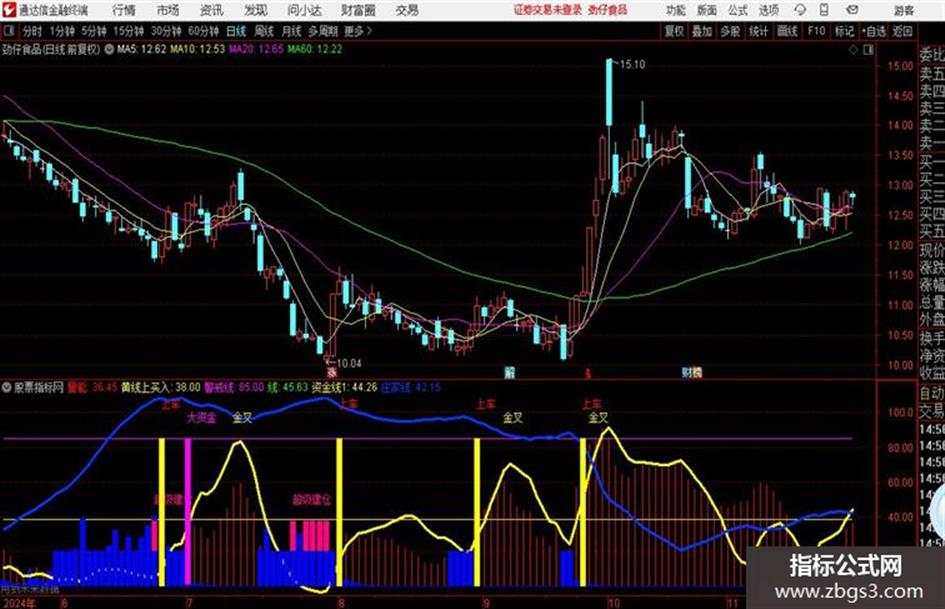Image resolution: width=945 pixels, height=609 pixels.
Task: Click the 游客 user account label
Action: click(x=903, y=10)
